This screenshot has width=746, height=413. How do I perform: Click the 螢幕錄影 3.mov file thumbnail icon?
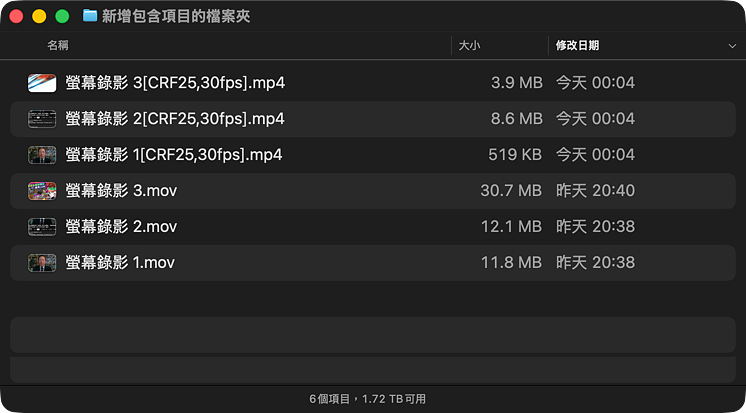coord(42,191)
